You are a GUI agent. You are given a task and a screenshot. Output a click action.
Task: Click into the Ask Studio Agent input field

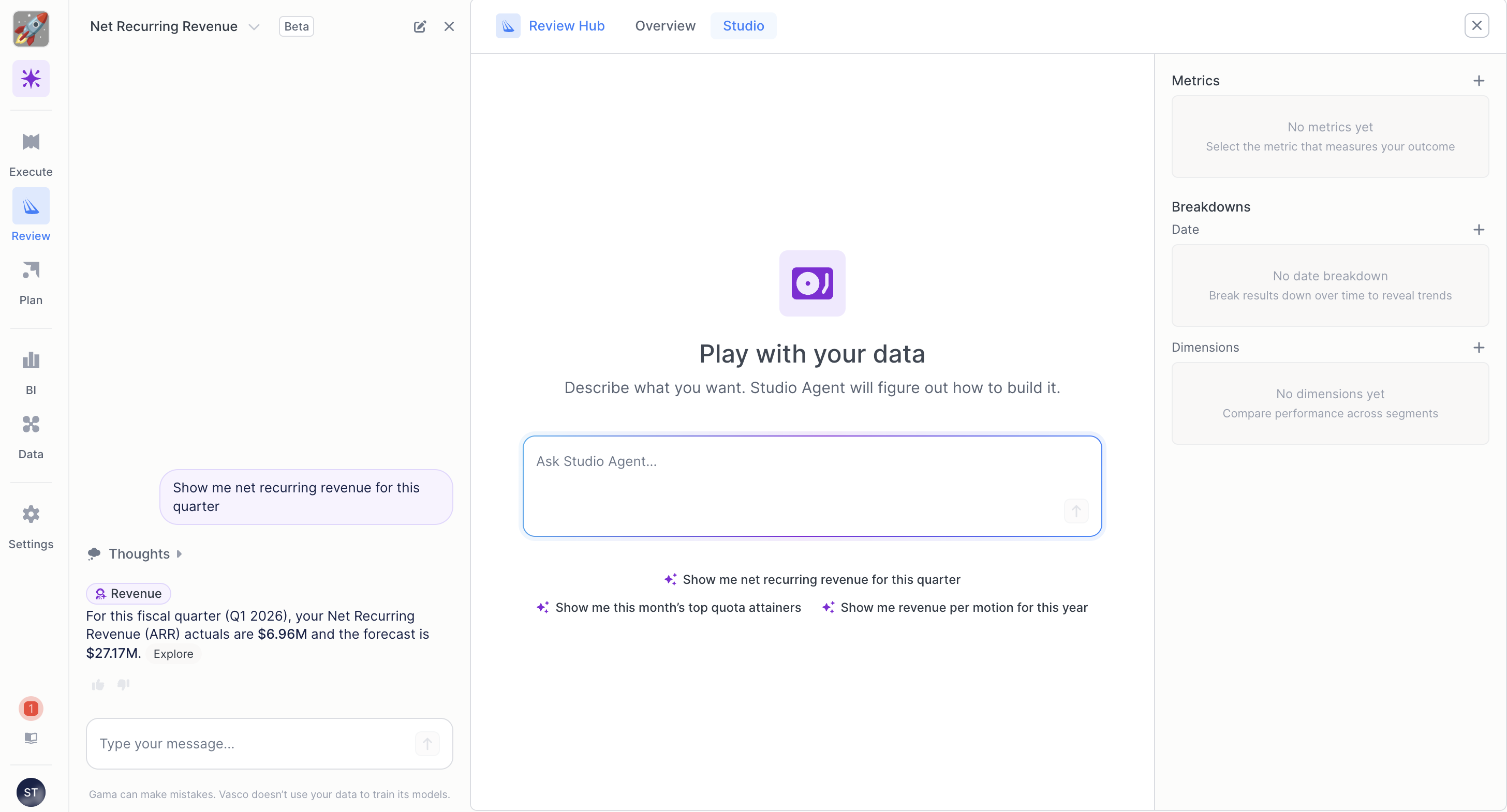click(x=811, y=485)
